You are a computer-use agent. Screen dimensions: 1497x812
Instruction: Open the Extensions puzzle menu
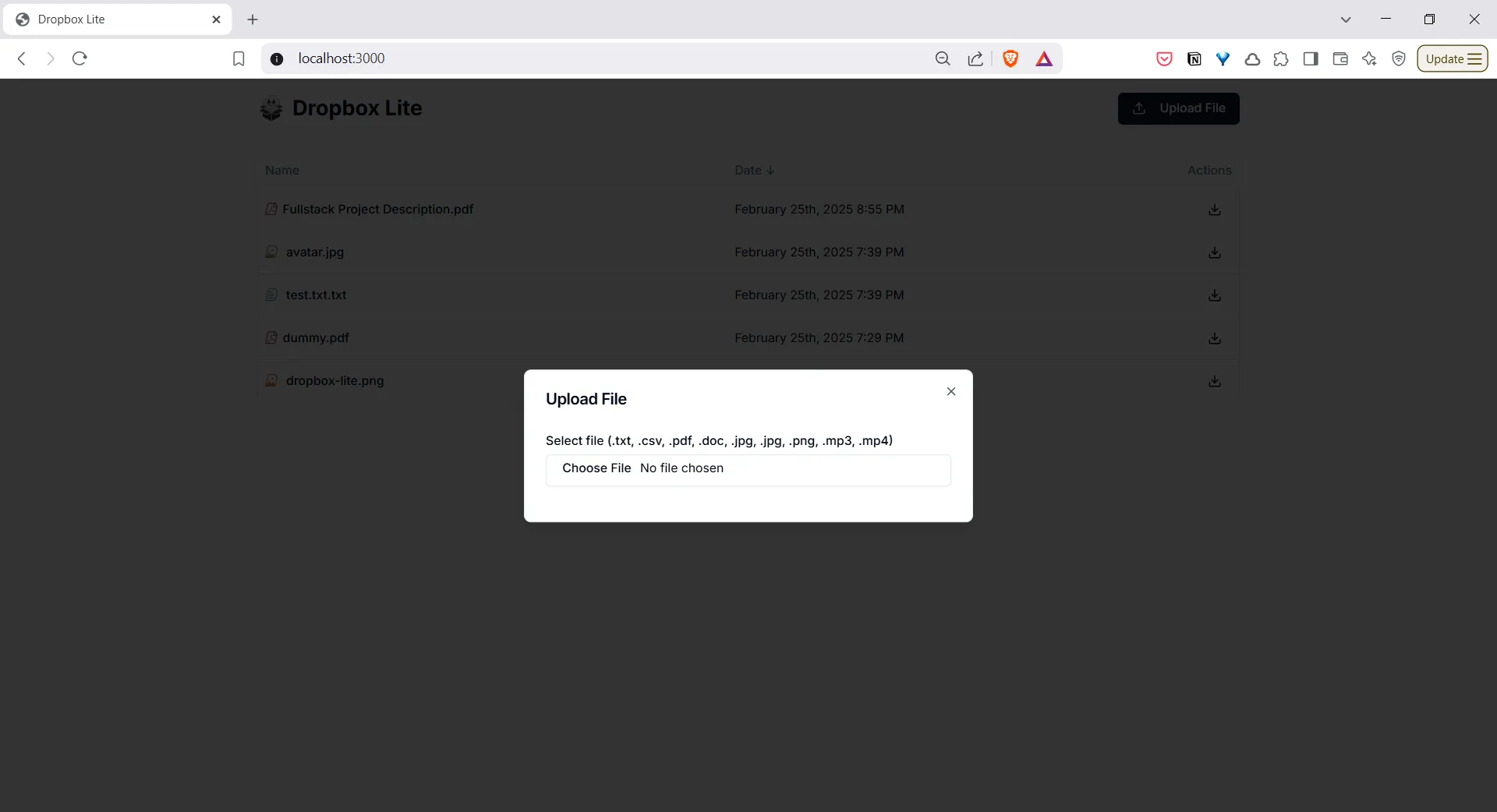click(x=1281, y=58)
